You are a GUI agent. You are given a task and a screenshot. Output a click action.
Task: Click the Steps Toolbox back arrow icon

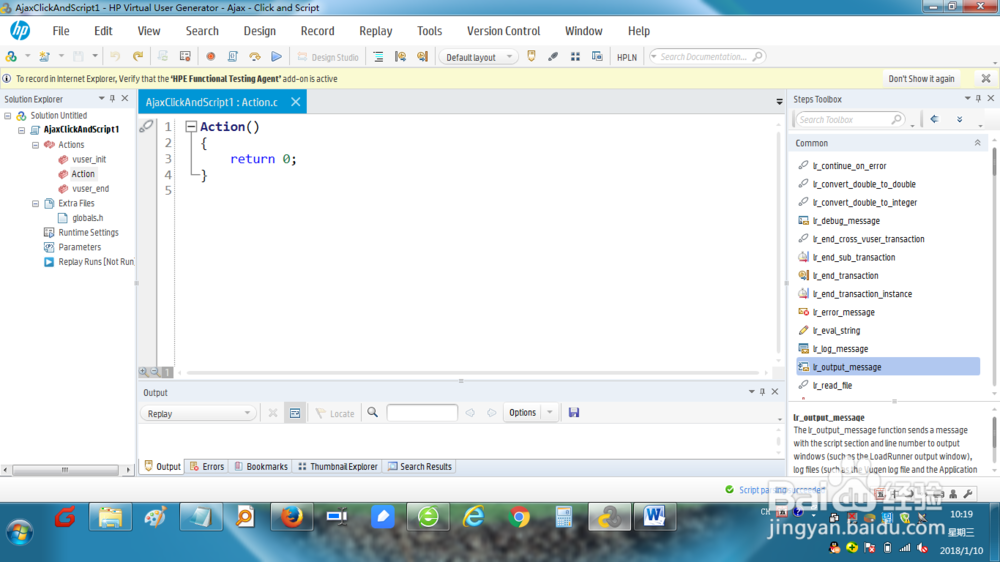click(934, 119)
